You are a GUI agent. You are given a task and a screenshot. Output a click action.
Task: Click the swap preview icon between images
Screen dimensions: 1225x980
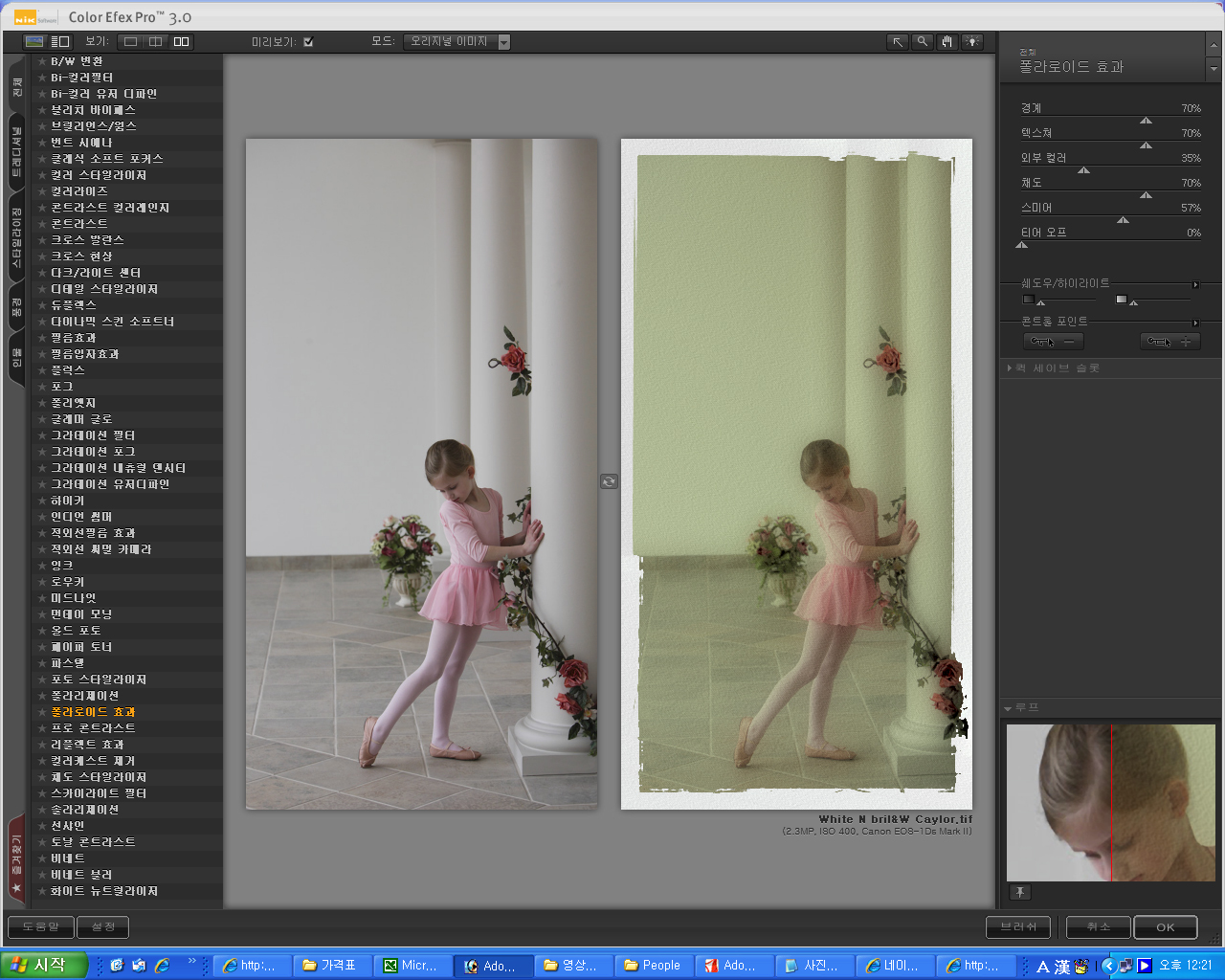click(x=609, y=481)
